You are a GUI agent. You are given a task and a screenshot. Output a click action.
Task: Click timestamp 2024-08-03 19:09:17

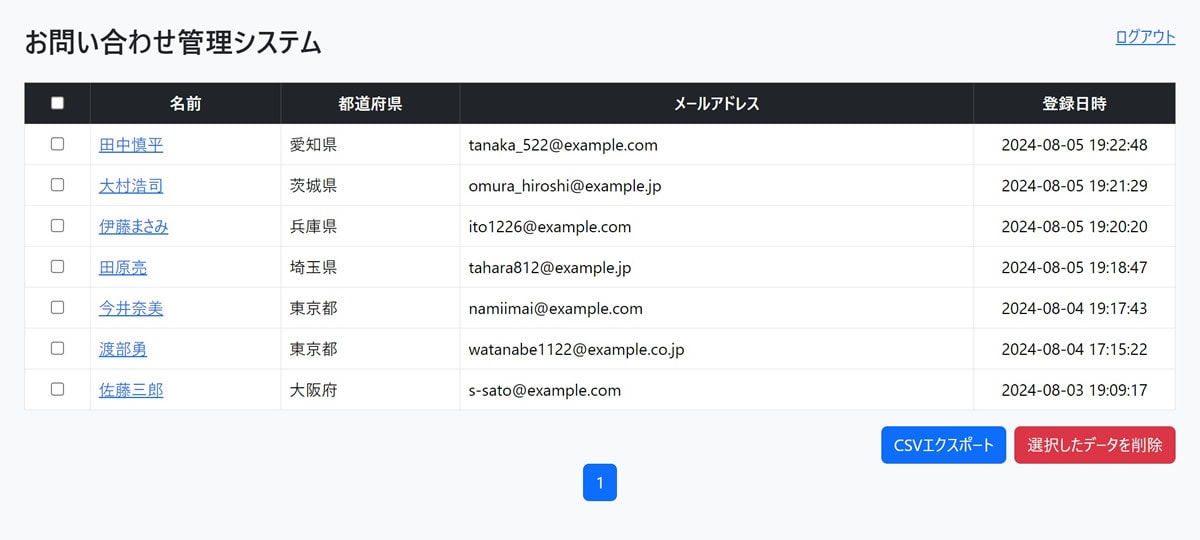click(1074, 390)
